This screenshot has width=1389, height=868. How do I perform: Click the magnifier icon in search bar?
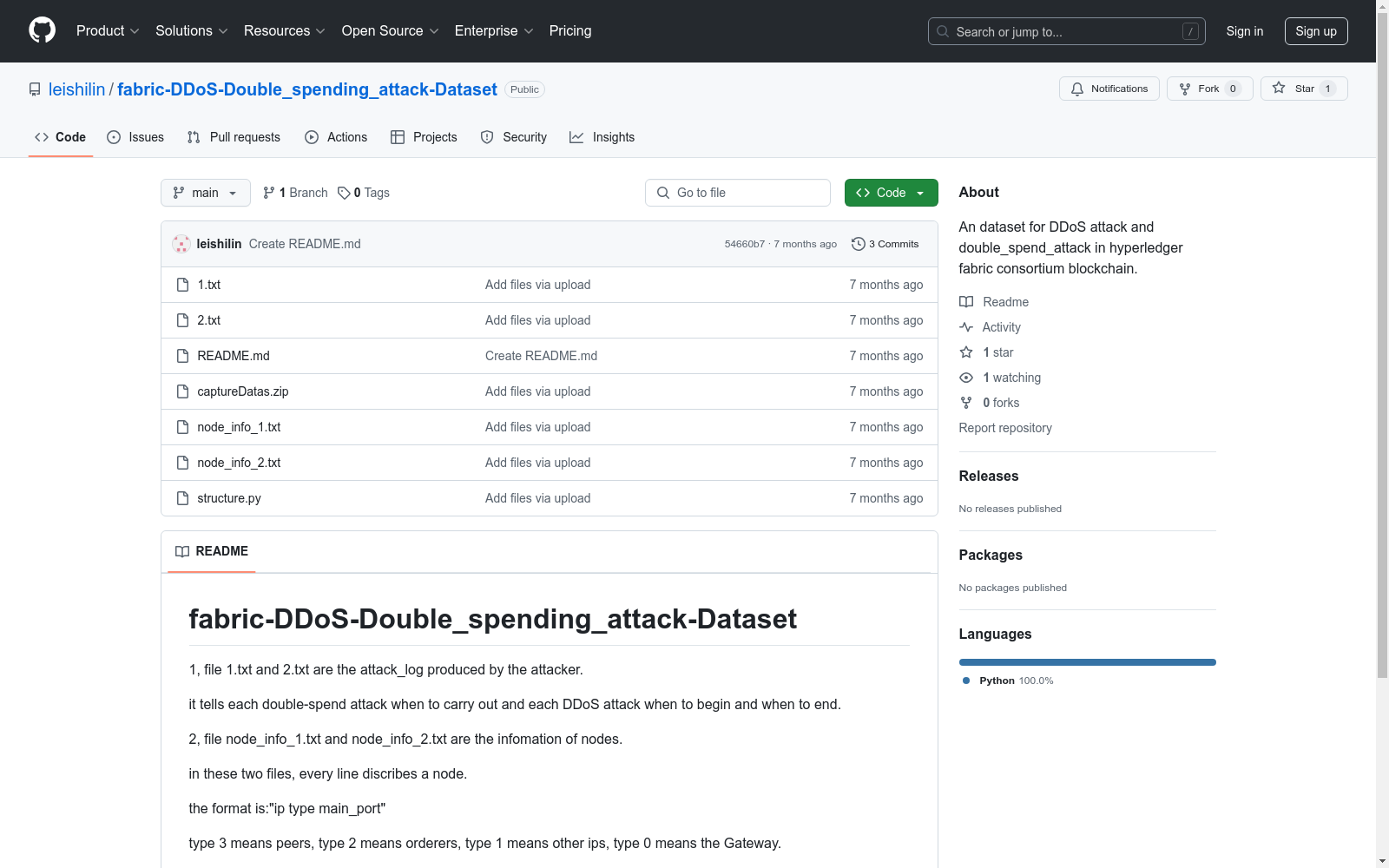point(943,31)
